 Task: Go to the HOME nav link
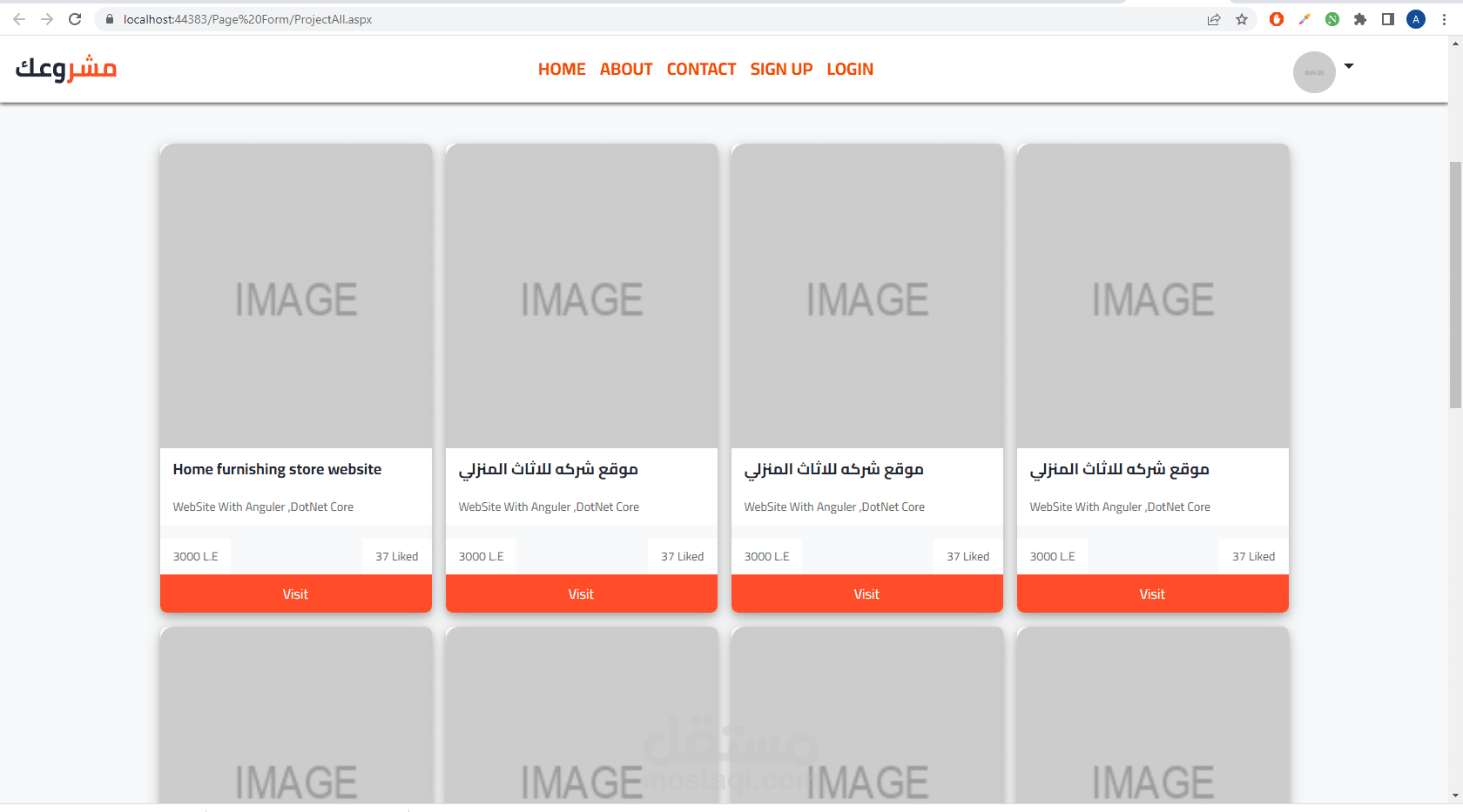click(562, 69)
